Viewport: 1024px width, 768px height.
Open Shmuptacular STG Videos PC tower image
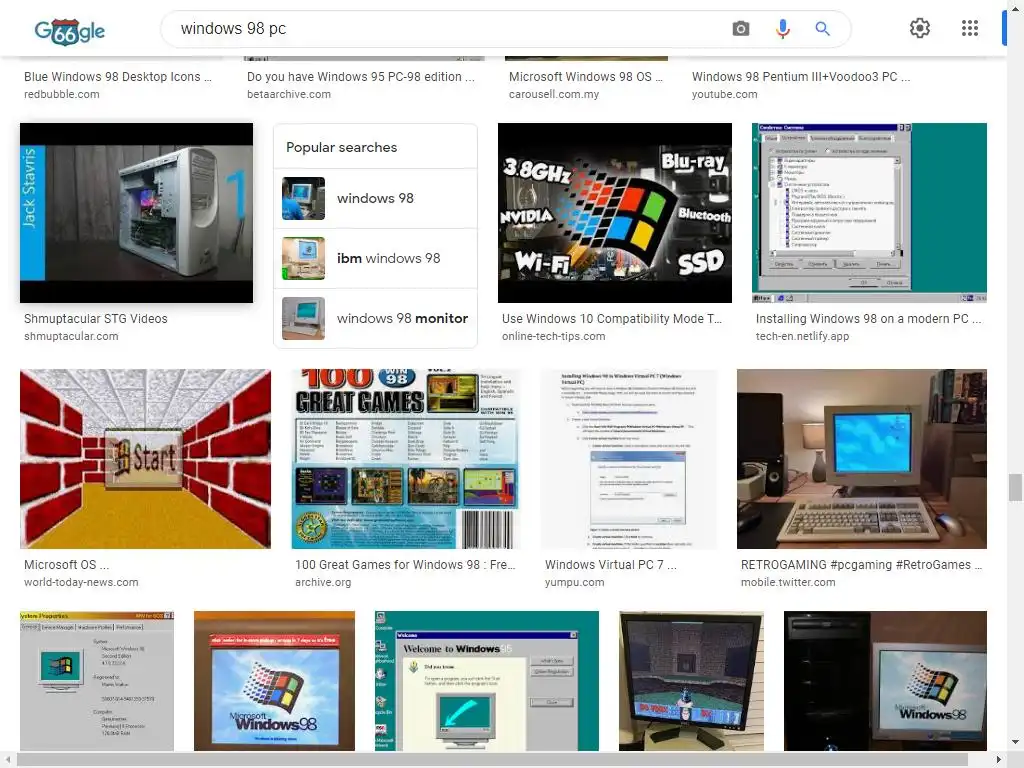pyautogui.click(x=136, y=213)
